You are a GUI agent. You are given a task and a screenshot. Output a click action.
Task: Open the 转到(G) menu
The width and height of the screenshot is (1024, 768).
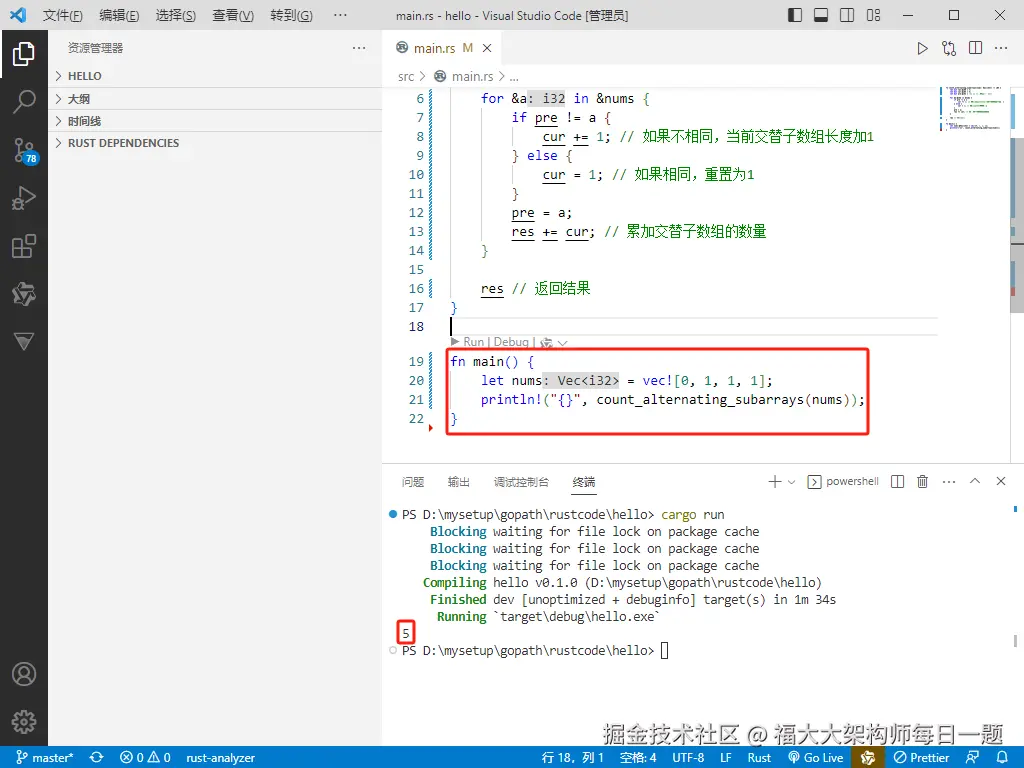291,15
